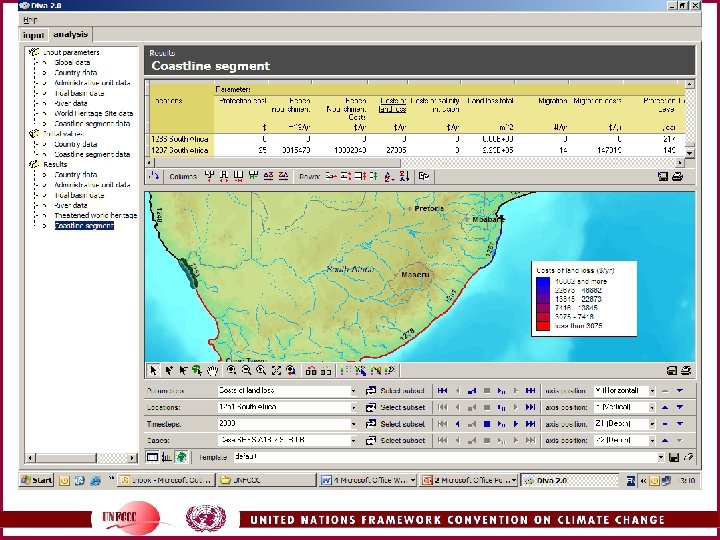
Task: Expand the Timesteps dropdown showing 2000
Action: click(353, 424)
